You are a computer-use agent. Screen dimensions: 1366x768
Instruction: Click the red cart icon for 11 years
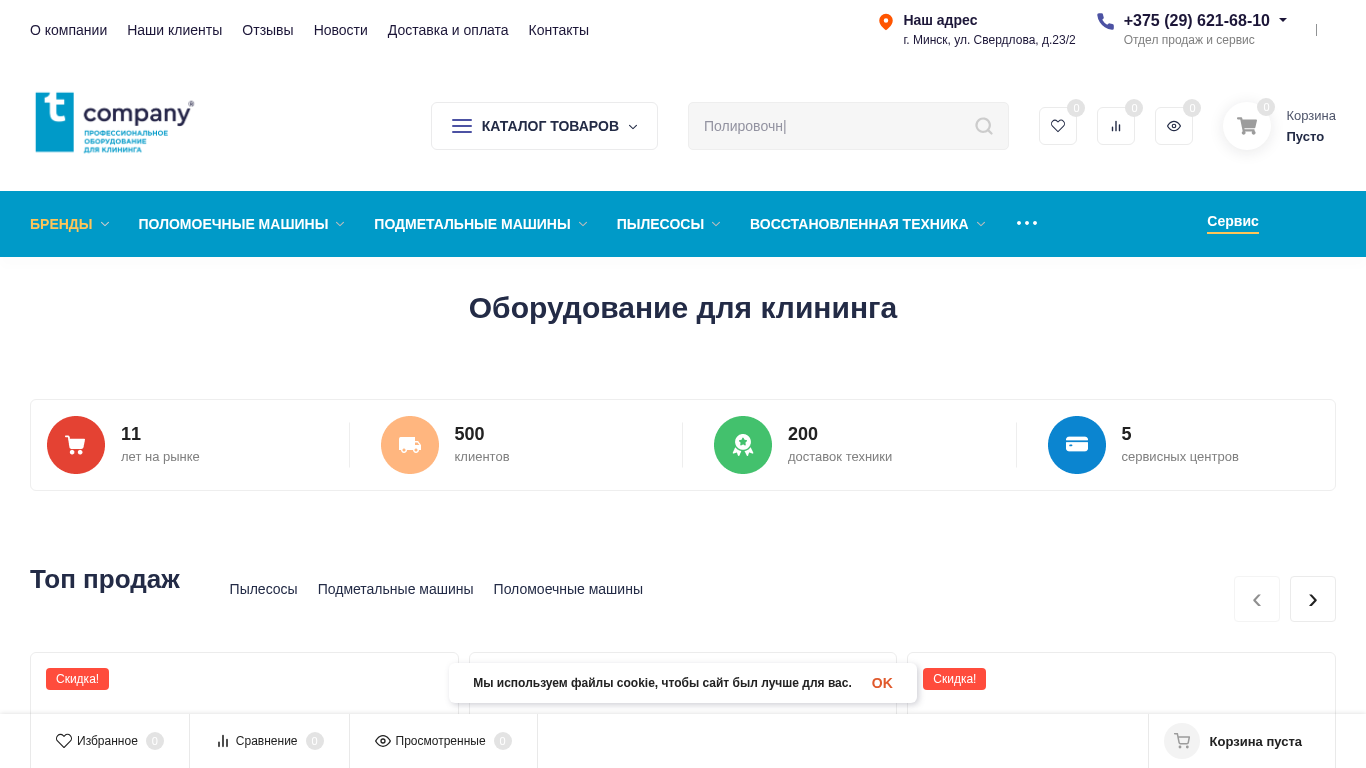(76, 445)
